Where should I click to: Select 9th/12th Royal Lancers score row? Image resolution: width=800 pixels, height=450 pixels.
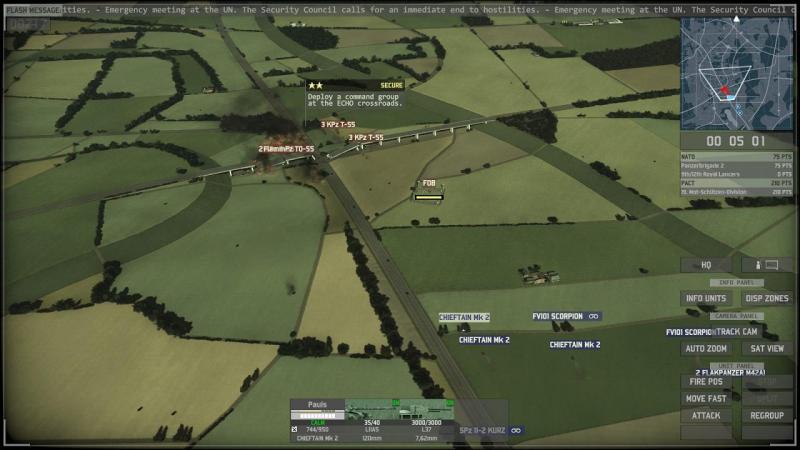click(736, 174)
